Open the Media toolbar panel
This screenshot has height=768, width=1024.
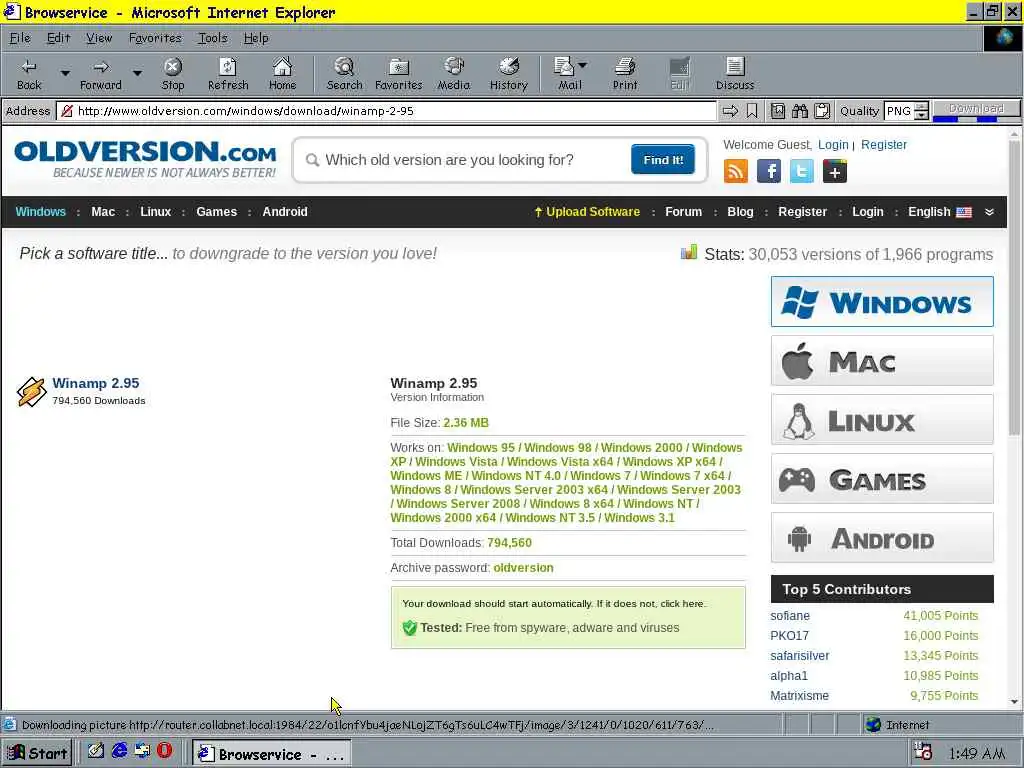453,74
